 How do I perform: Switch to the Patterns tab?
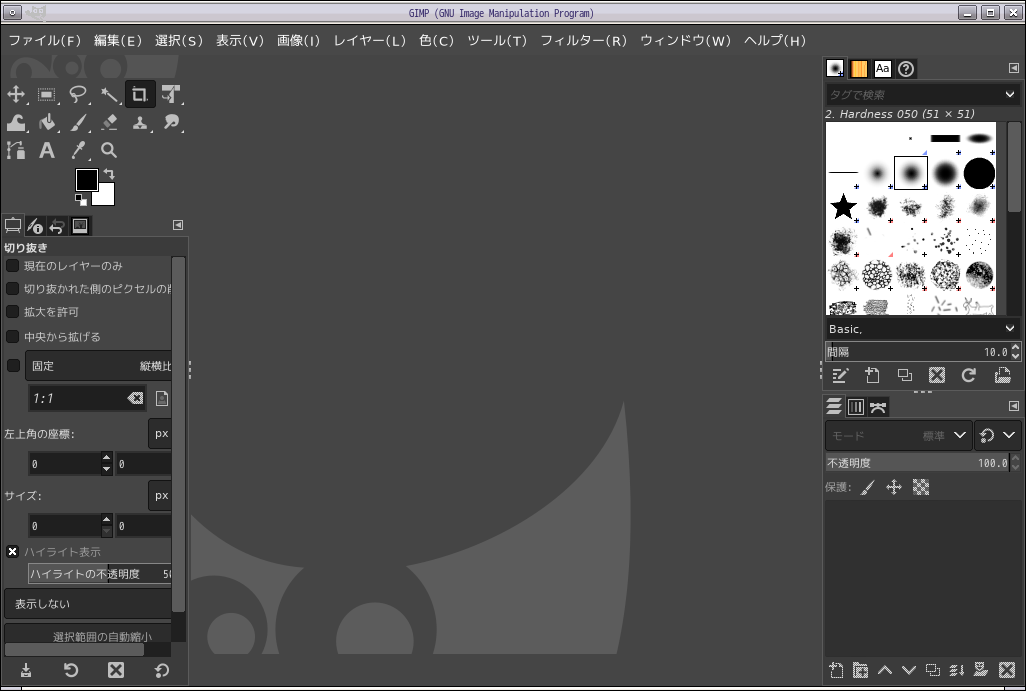coord(858,69)
